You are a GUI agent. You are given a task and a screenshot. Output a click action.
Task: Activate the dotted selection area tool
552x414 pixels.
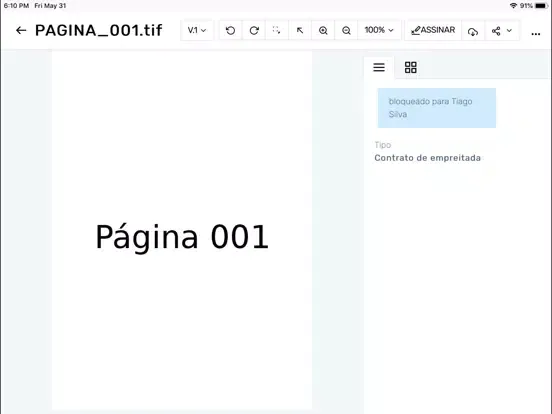tap(277, 31)
